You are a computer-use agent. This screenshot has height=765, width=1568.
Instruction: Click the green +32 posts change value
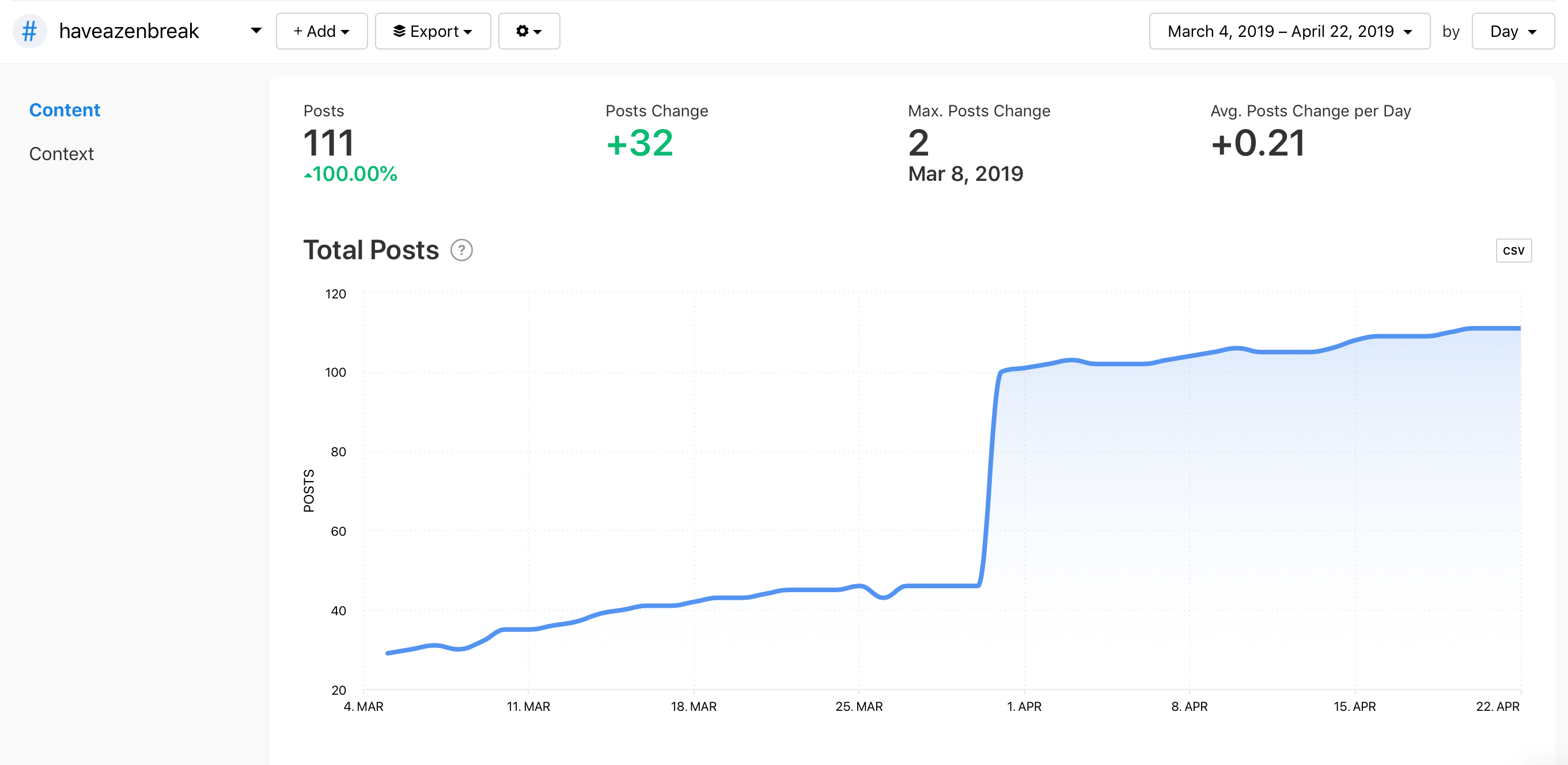(639, 143)
